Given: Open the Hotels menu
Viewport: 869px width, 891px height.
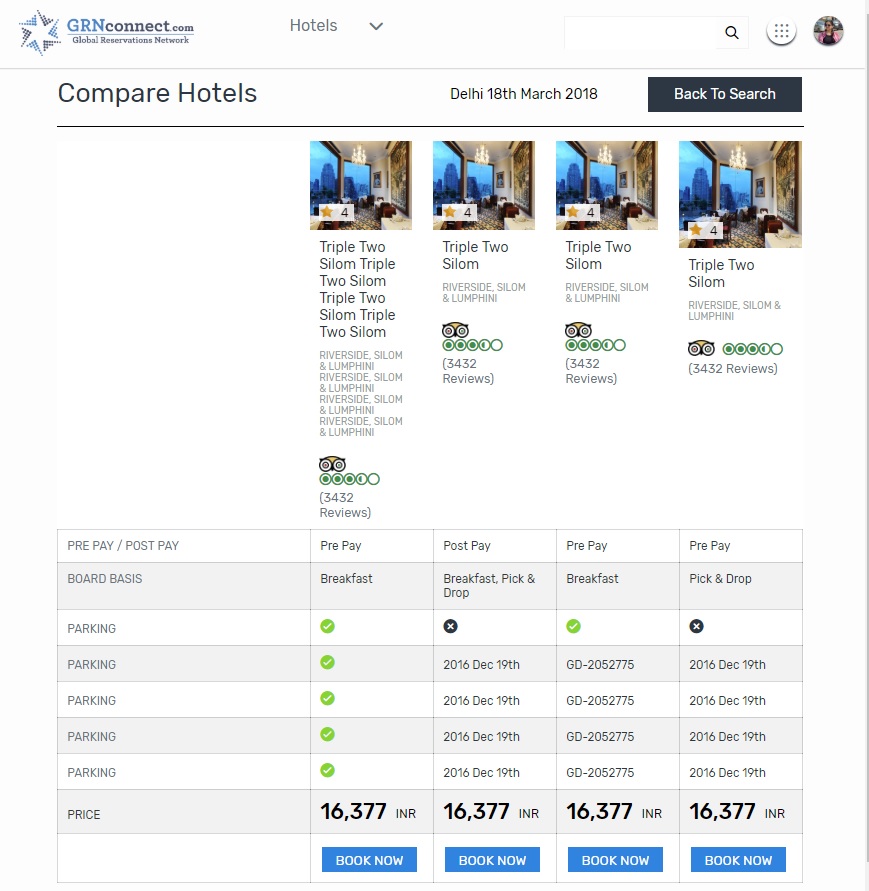Looking at the screenshot, I should click(x=313, y=26).
